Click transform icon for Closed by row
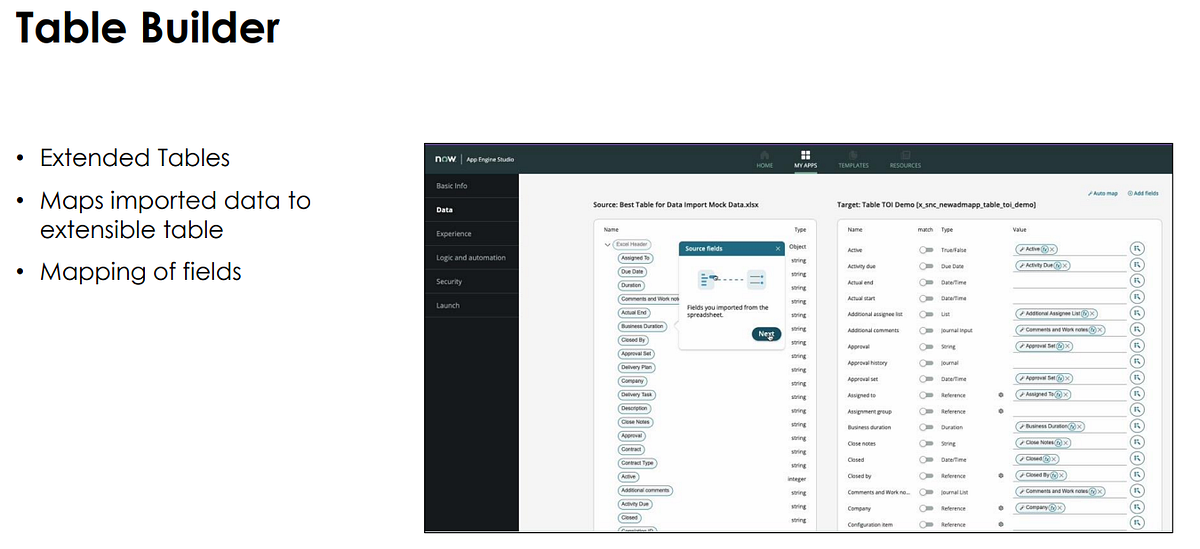The image size is (1200, 549). 1137,475
